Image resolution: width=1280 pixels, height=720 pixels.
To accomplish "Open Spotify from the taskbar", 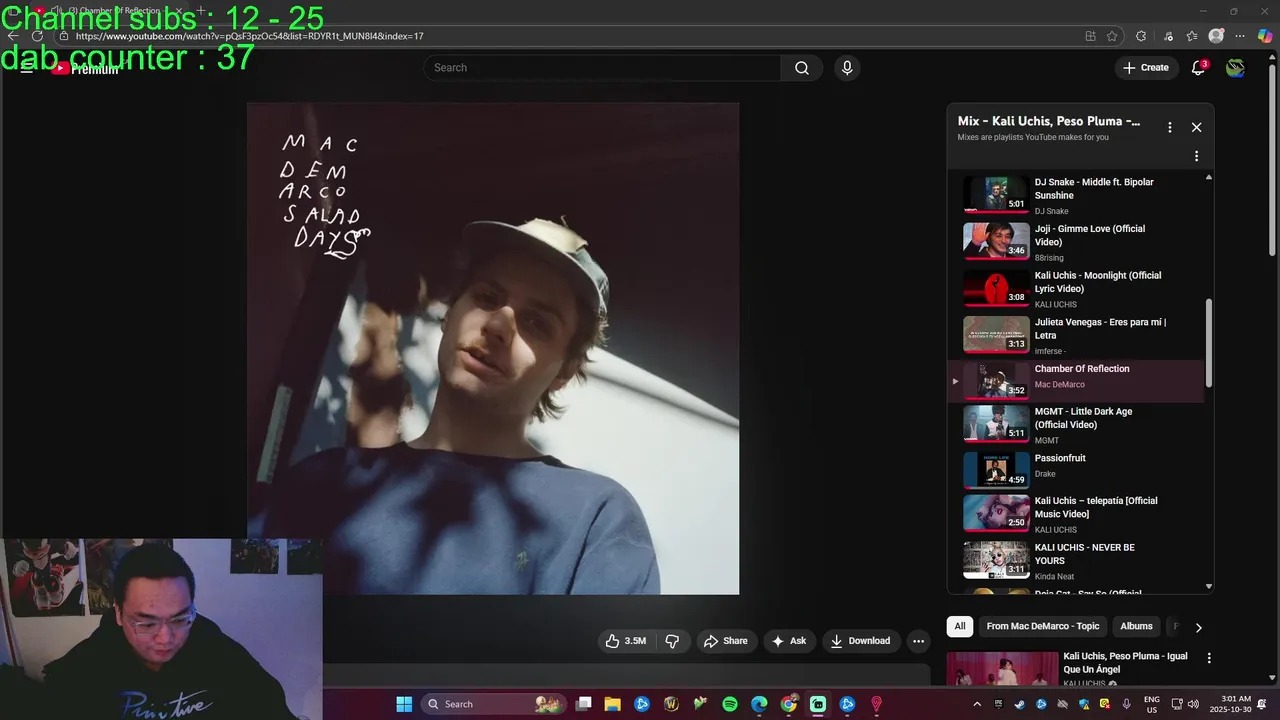I will [x=730, y=704].
